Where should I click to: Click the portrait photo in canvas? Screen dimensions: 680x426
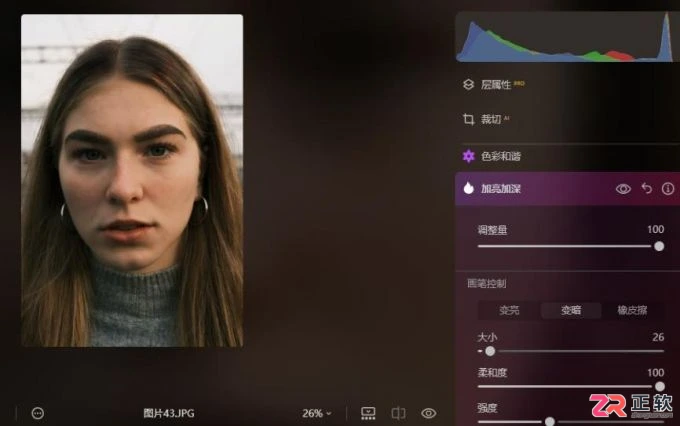point(132,180)
